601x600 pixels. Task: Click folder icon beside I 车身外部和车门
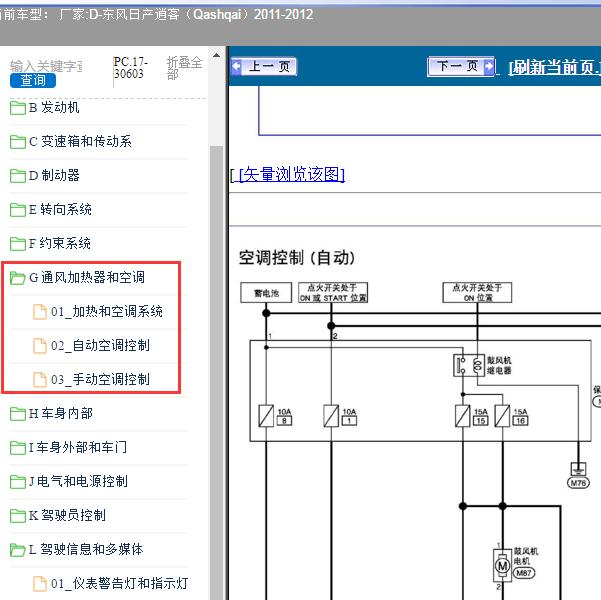[18, 448]
